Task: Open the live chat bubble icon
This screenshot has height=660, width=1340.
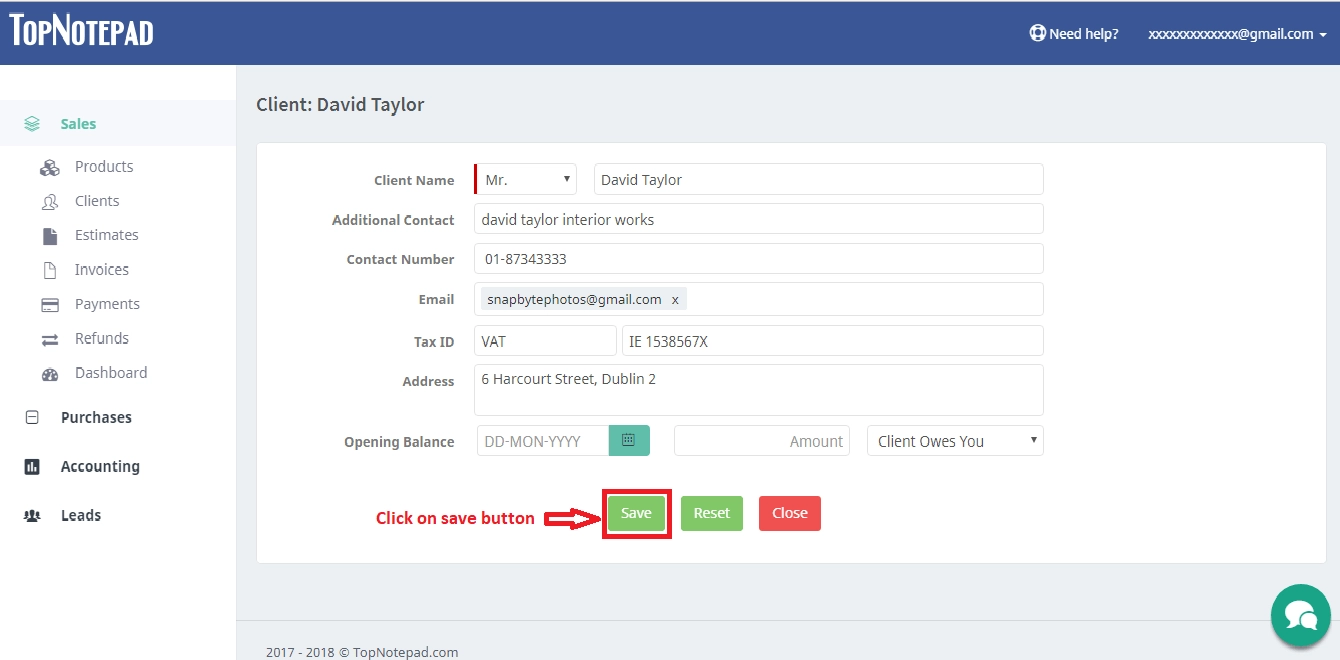Action: point(1300,615)
